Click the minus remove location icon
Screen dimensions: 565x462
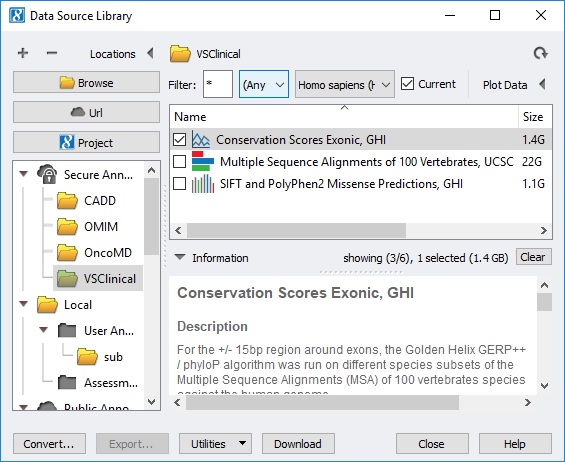click(x=52, y=53)
